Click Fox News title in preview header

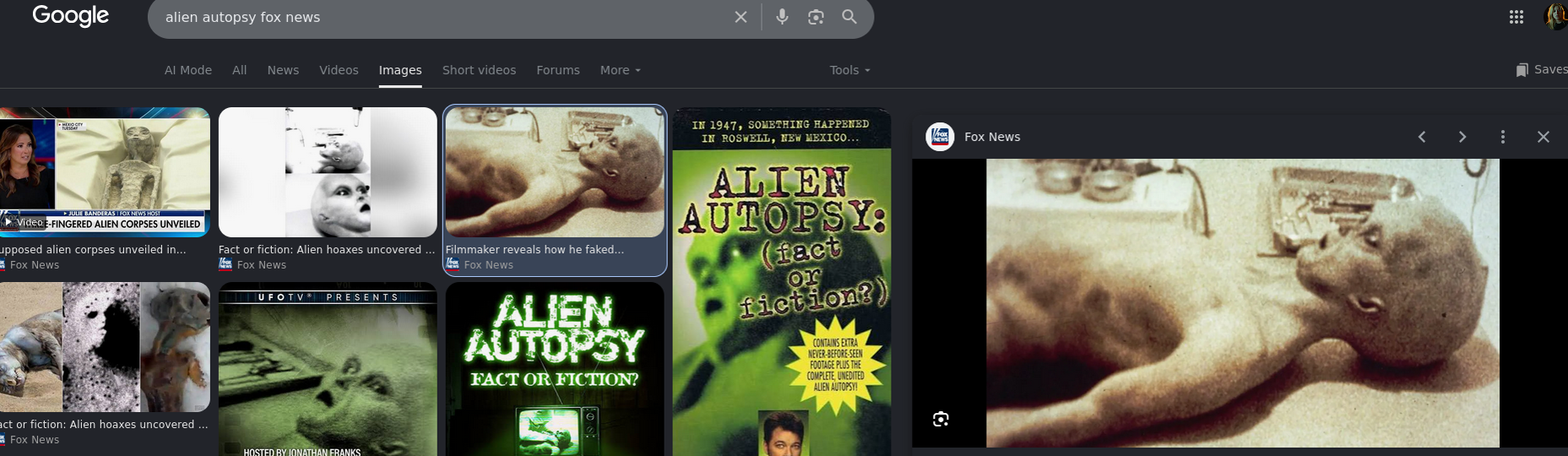(992, 137)
